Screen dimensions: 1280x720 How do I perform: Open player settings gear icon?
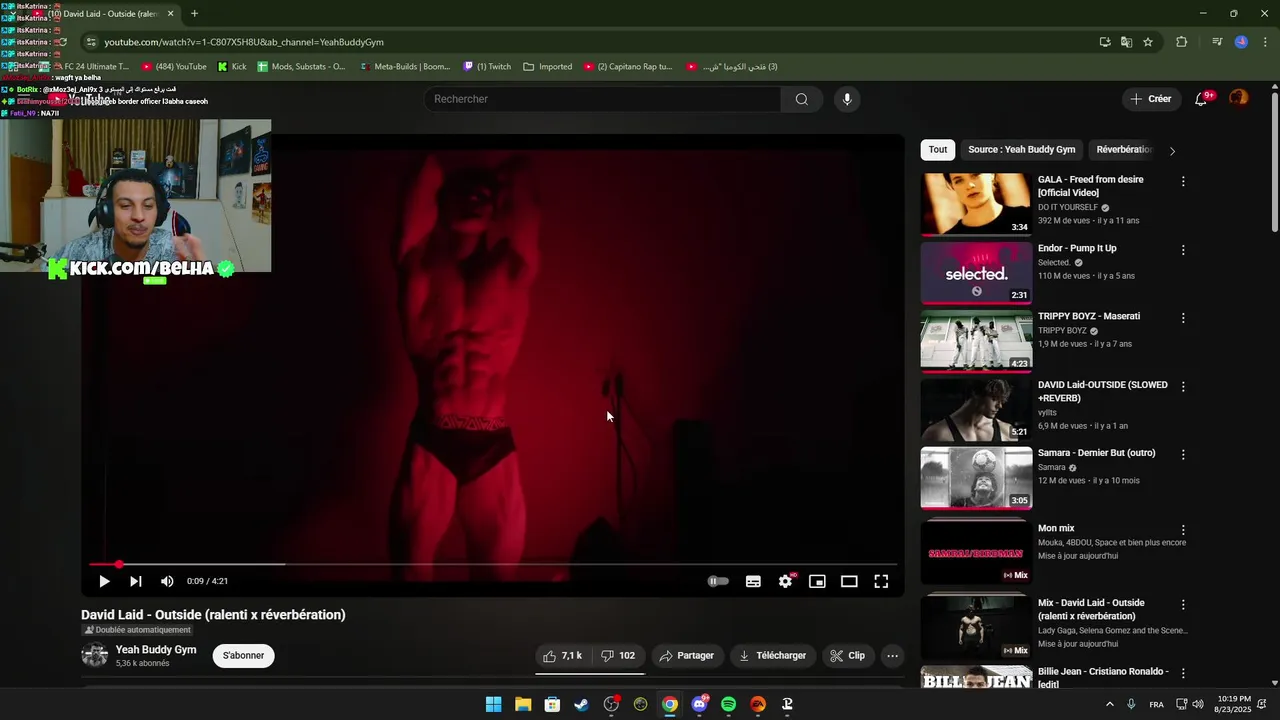coord(786,581)
